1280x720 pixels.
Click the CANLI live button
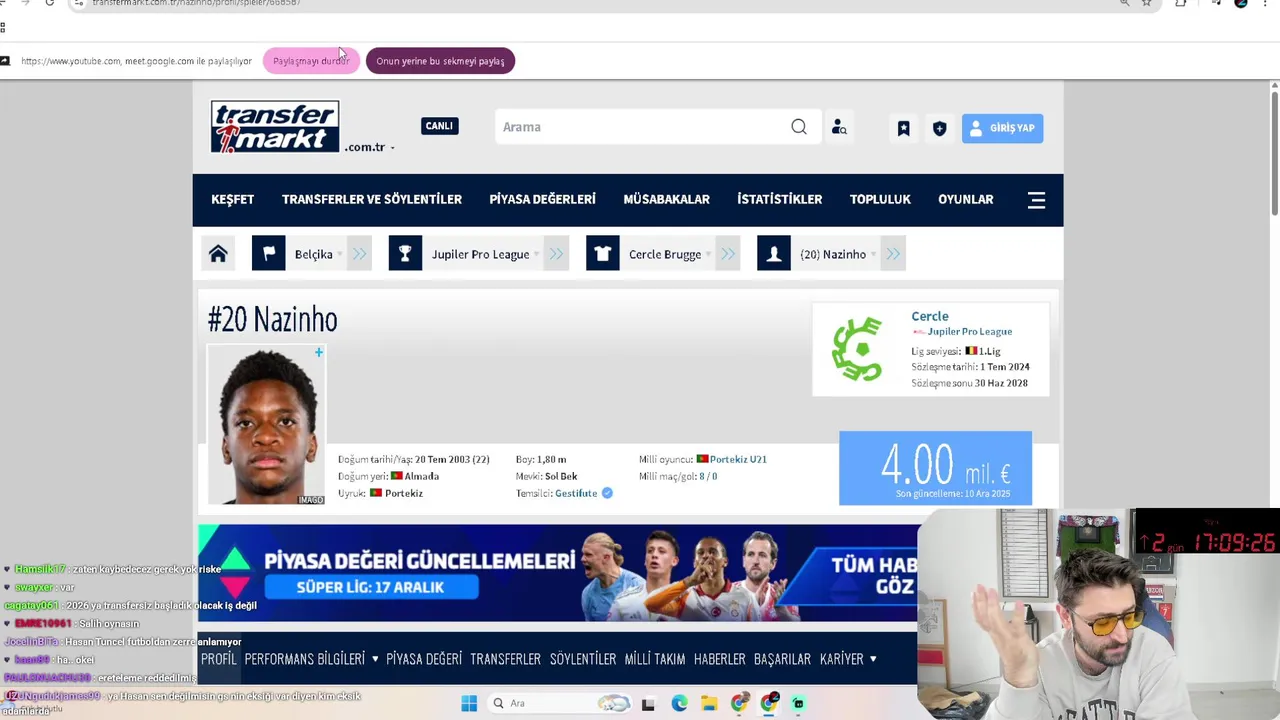pyautogui.click(x=439, y=126)
